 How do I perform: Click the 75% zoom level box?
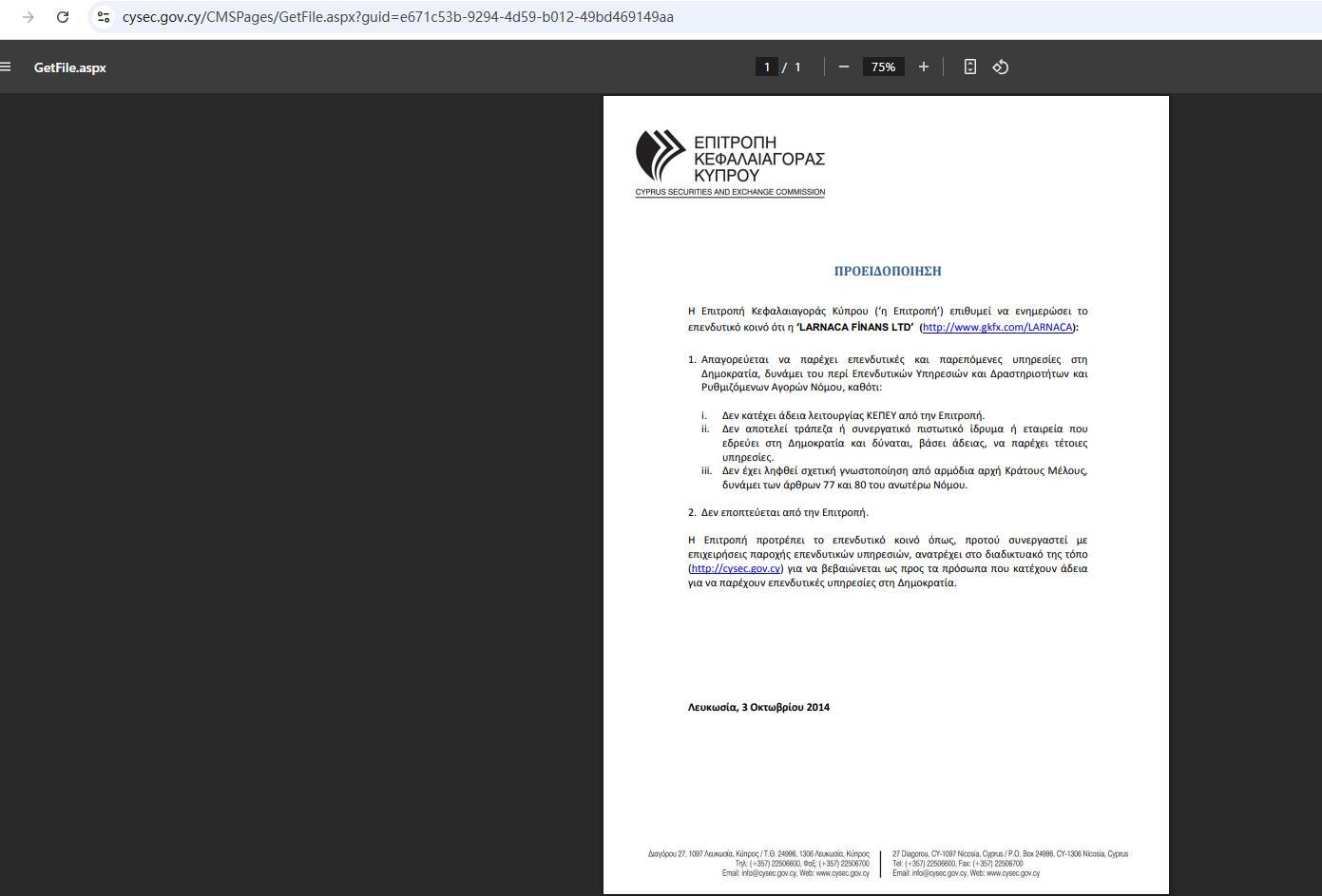pos(883,67)
